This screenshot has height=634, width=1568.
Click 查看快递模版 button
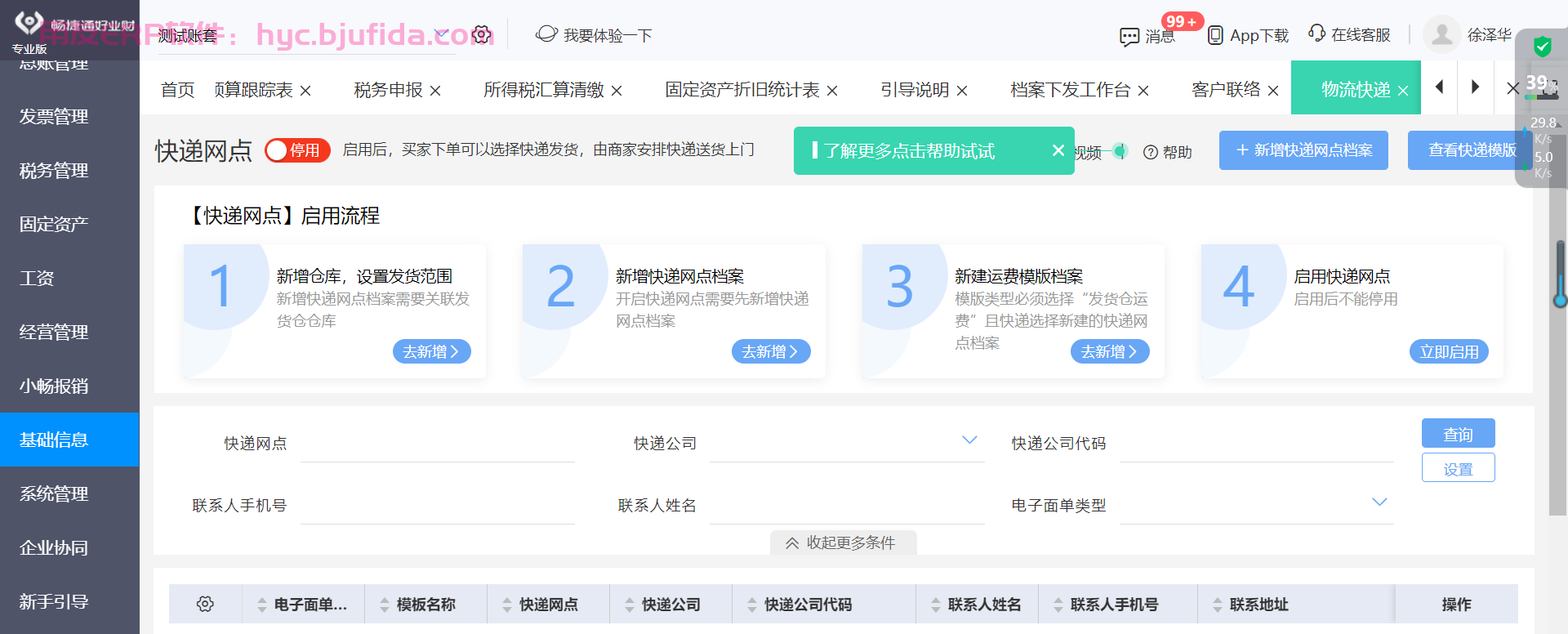click(x=1472, y=150)
